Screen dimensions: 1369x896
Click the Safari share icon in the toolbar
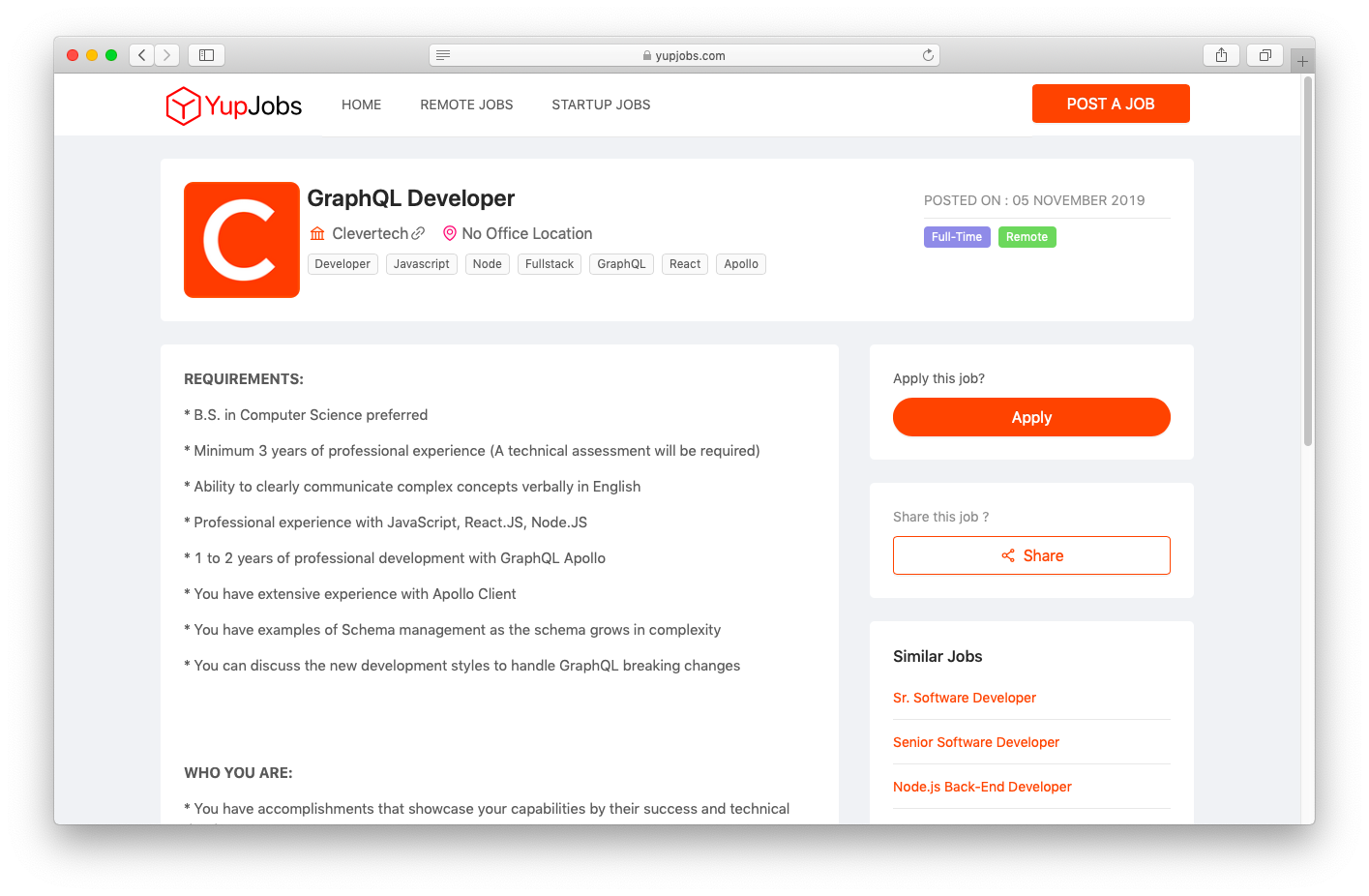(x=1221, y=55)
